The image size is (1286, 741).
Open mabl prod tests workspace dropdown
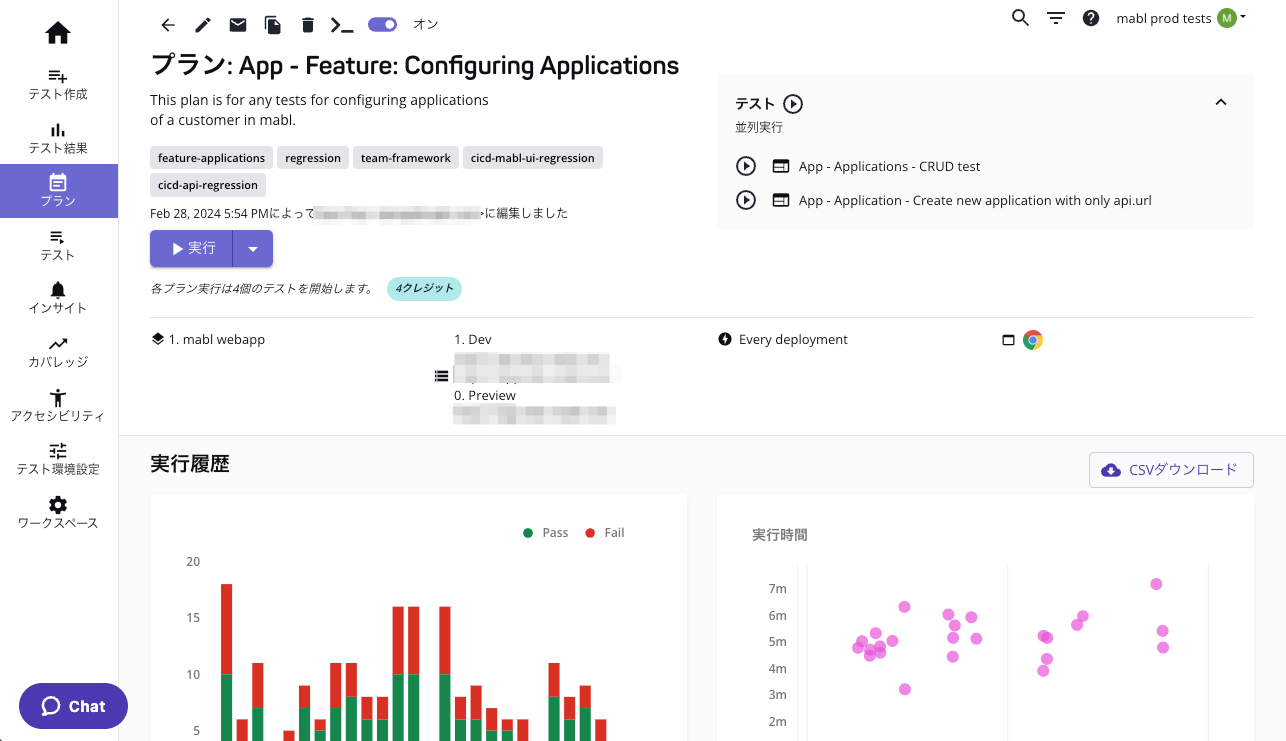click(x=1181, y=18)
